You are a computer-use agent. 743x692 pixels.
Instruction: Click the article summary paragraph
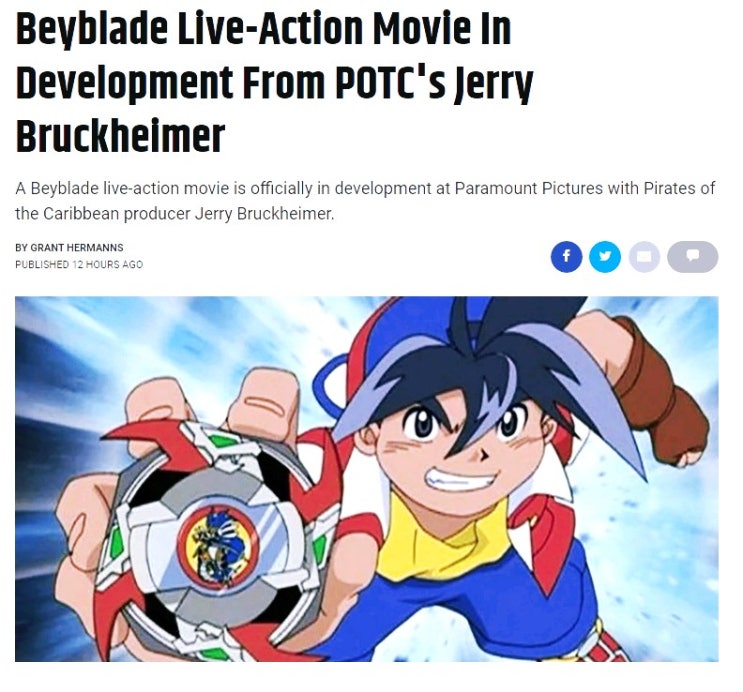pyautogui.click(x=365, y=201)
